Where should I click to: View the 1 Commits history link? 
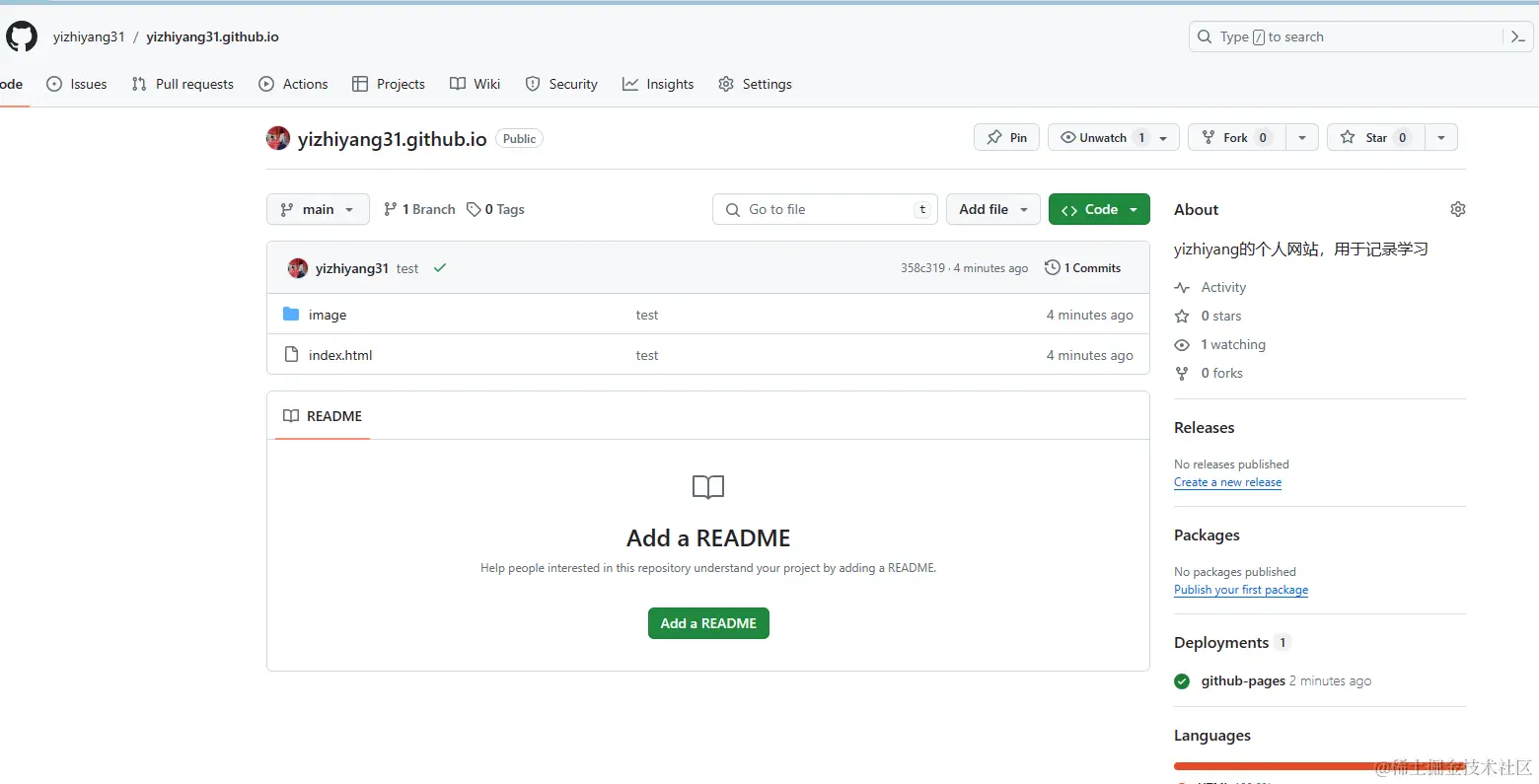[1082, 267]
